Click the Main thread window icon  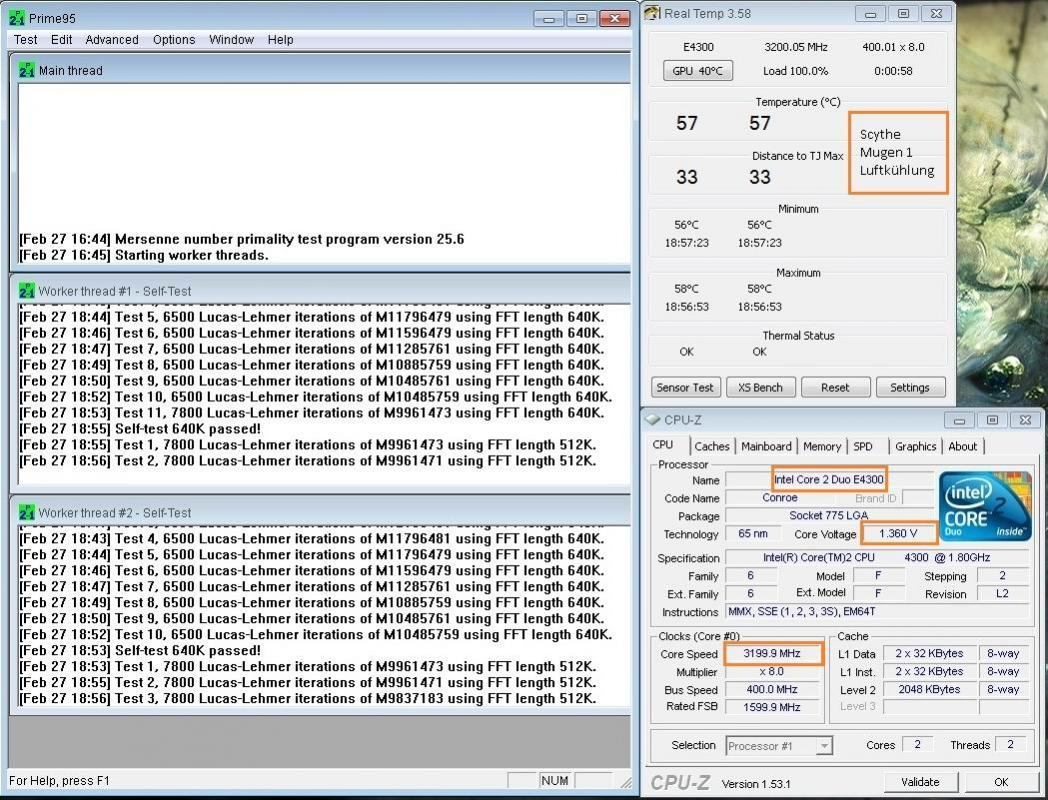coord(27,70)
